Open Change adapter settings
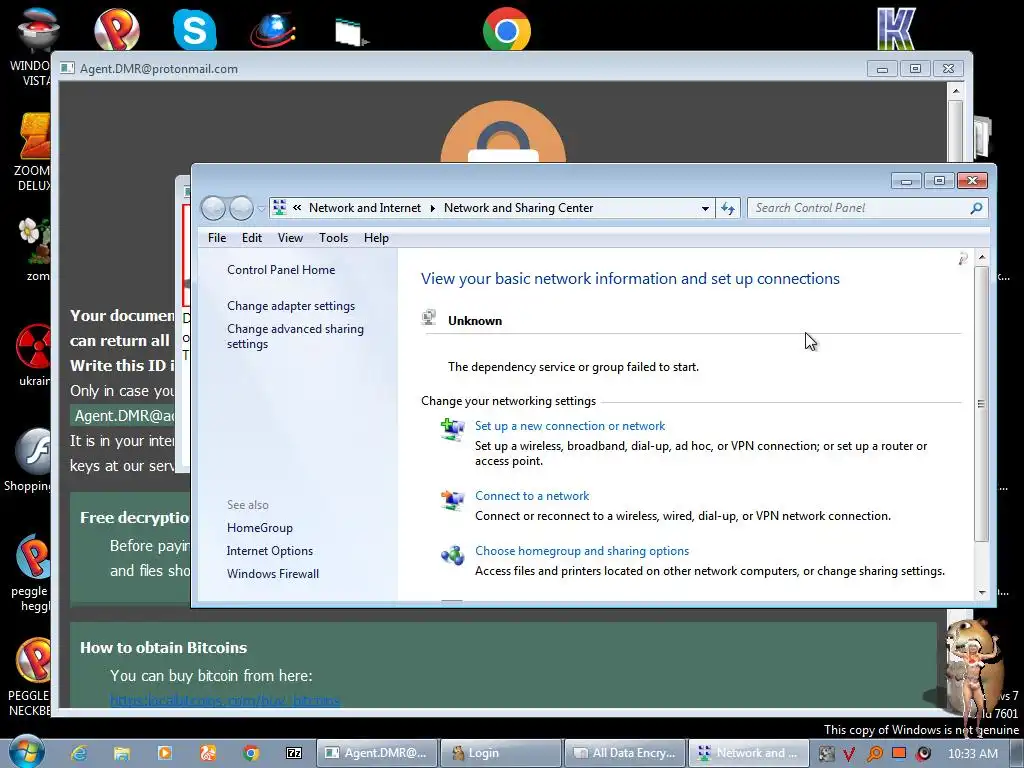 click(291, 306)
